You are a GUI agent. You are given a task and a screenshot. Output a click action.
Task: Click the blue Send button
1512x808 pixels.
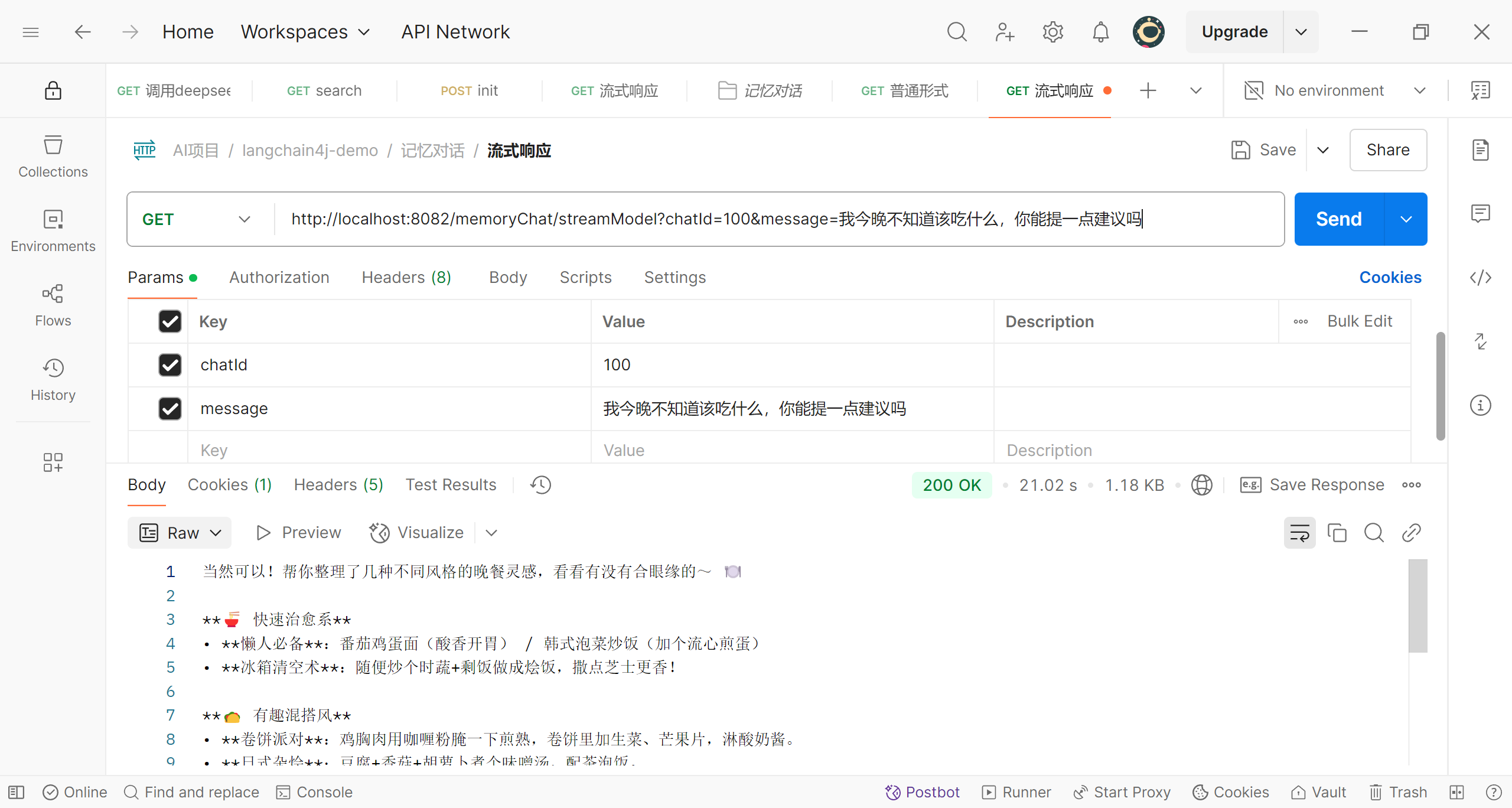click(x=1338, y=219)
